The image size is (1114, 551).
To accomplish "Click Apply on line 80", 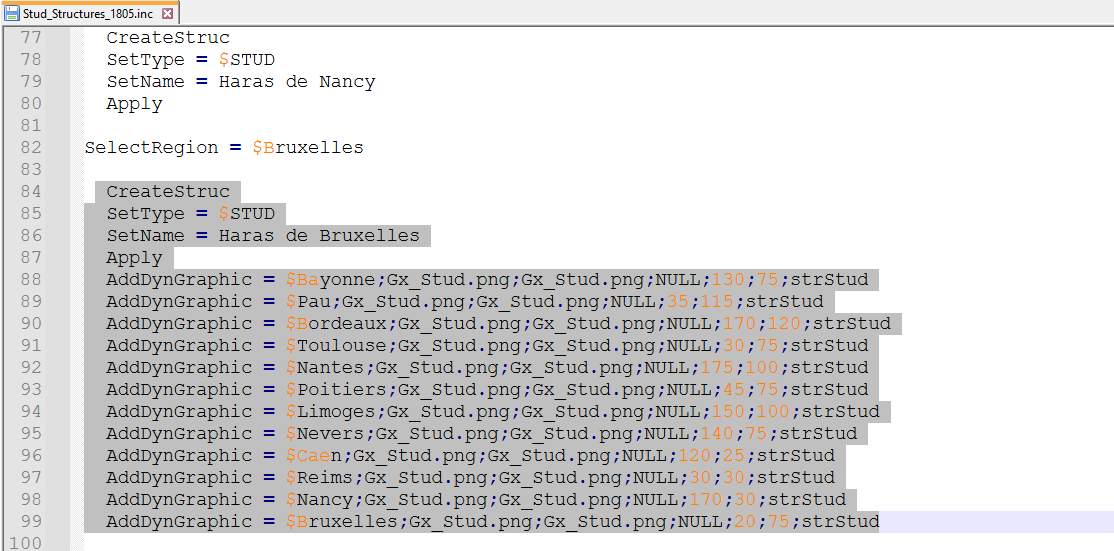I will 134,104.
